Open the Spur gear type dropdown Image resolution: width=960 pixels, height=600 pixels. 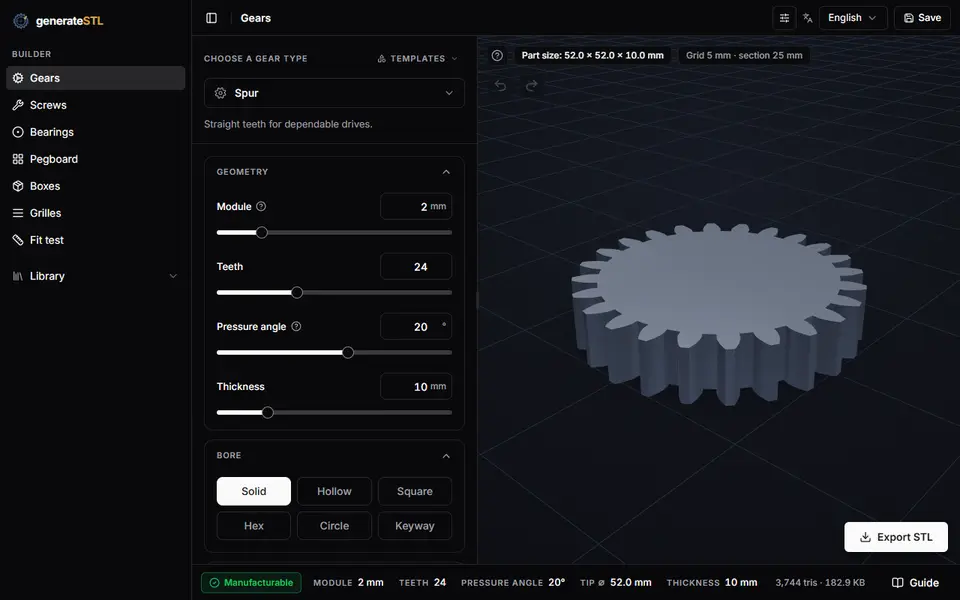tap(334, 93)
